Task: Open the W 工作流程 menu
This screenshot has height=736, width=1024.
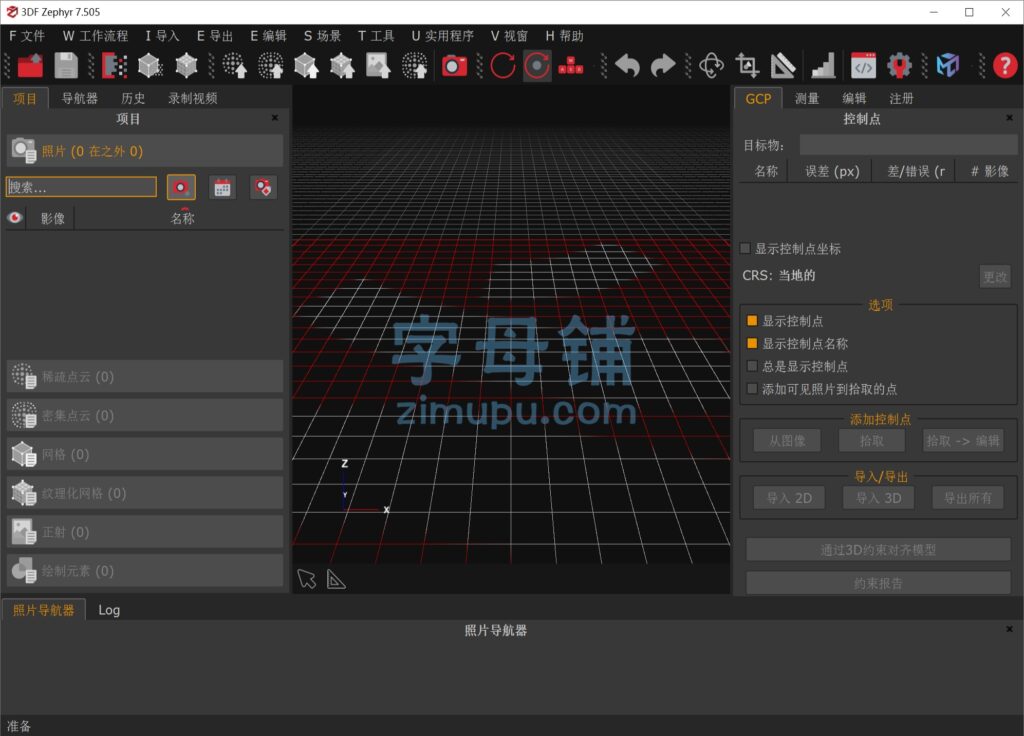Action: click(95, 36)
